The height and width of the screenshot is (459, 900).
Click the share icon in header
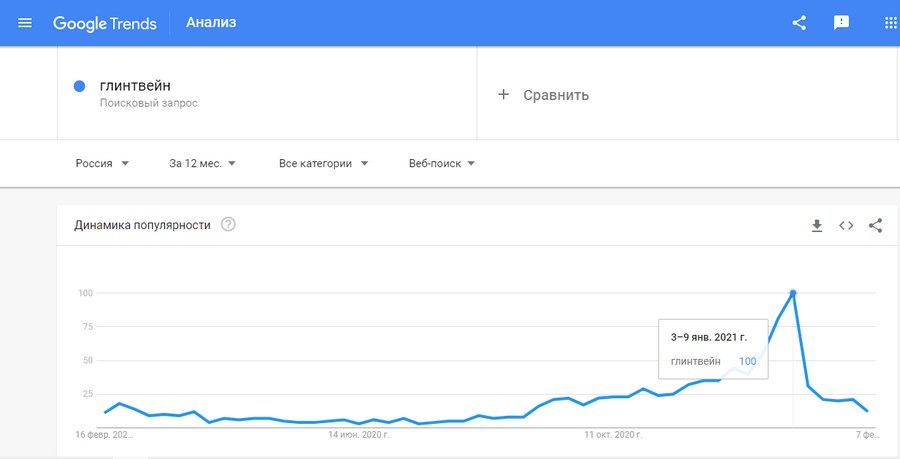pyautogui.click(x=799, y=23)
